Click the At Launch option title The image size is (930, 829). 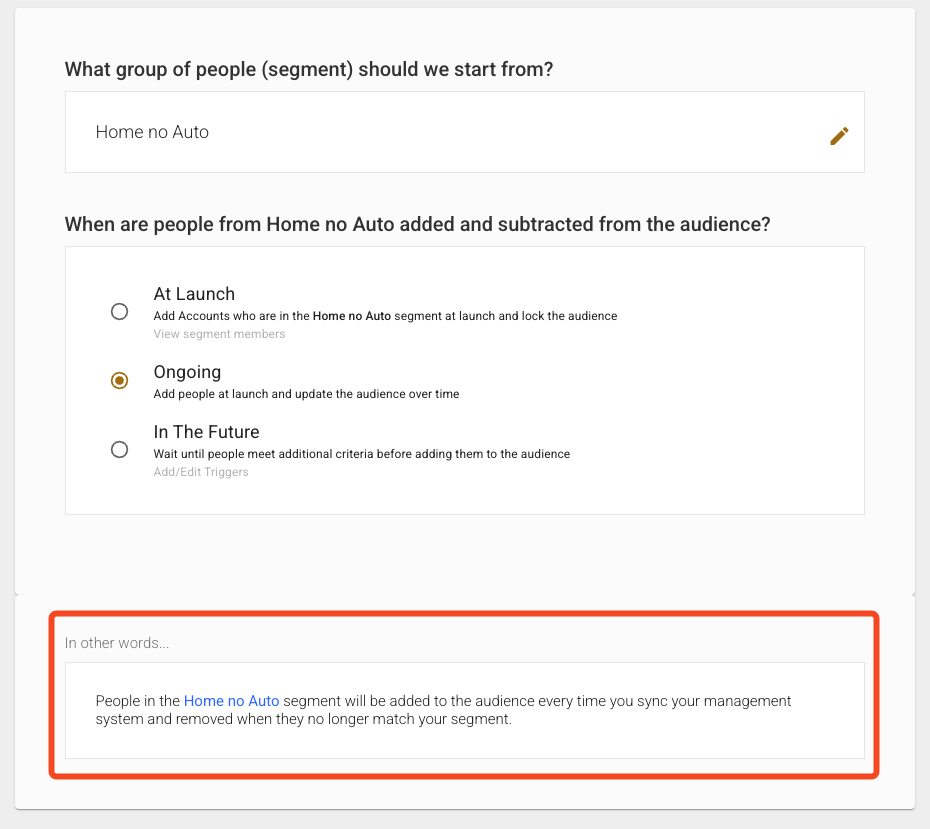click(x=194, y=294)
